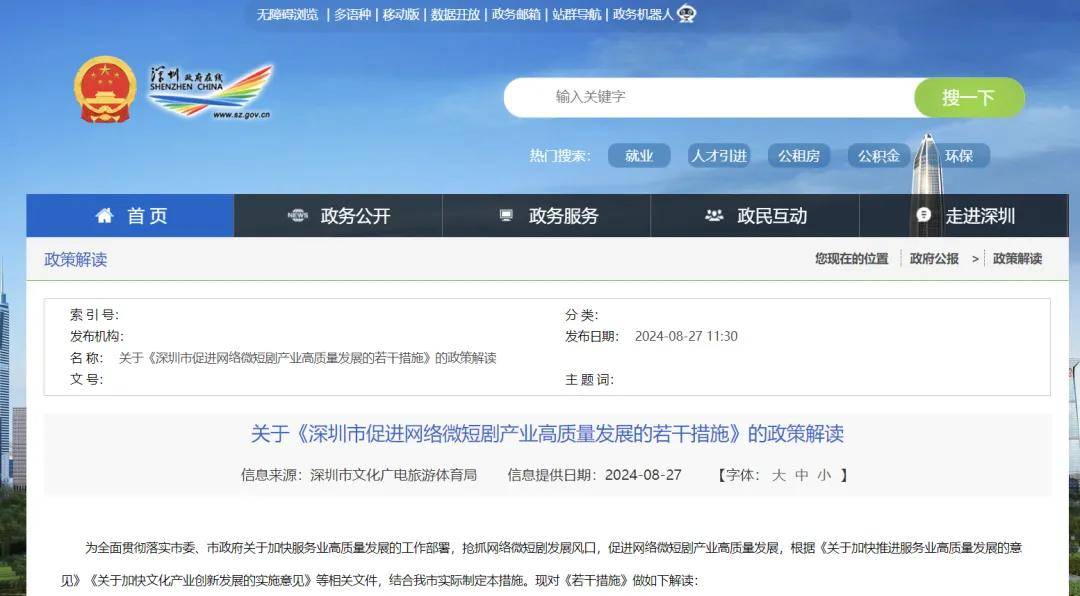This screenshot has width=1080, height=596.
Task: Click the 搜一下 search button
Action: click(x=969, y=97)
